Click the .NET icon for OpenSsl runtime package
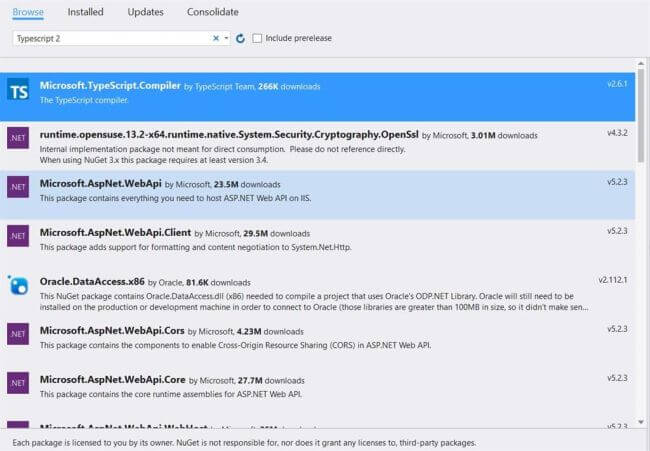 [18, 138]
